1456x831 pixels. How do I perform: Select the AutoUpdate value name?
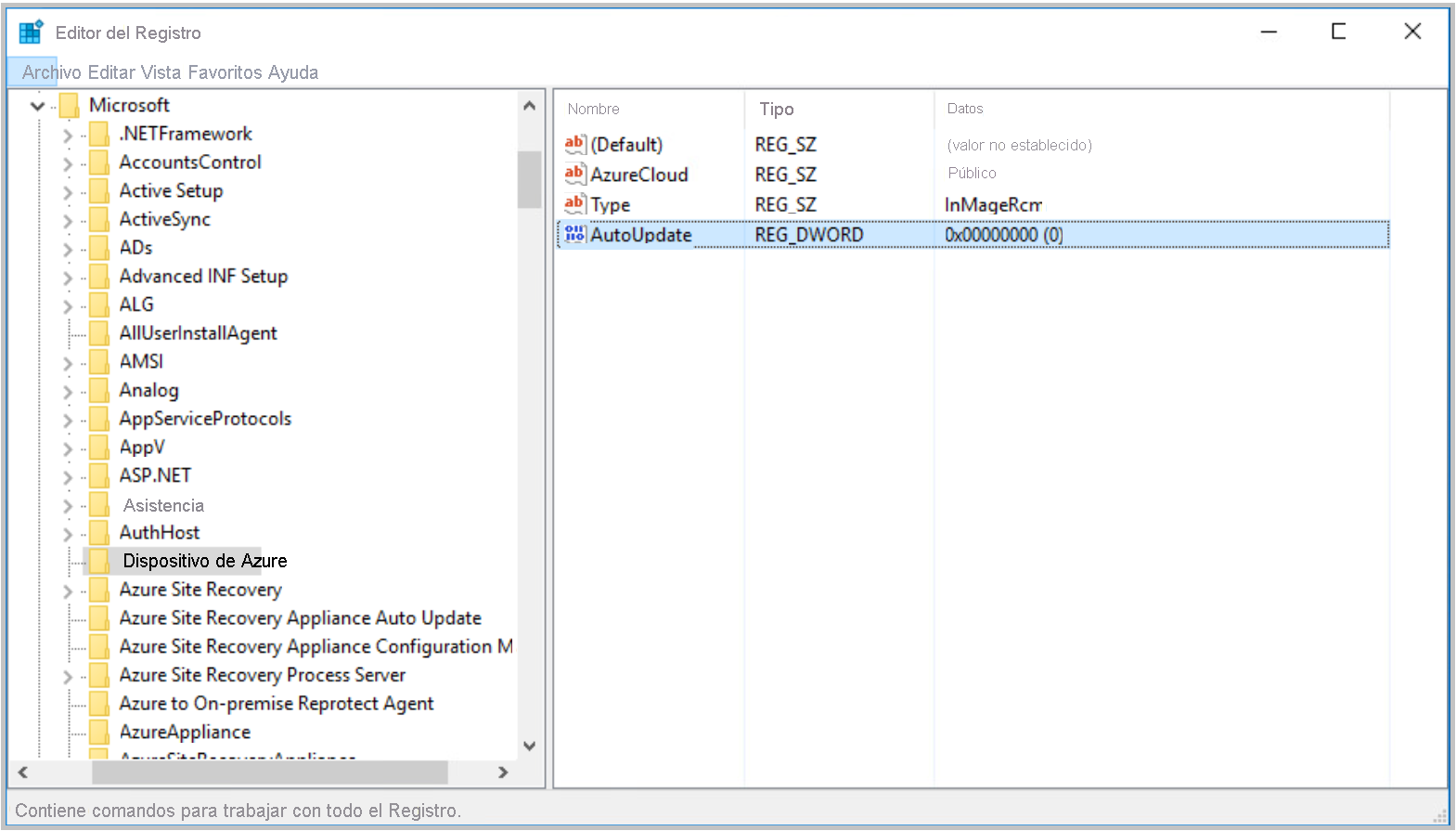pyautogui.click(x=641, y=235)
